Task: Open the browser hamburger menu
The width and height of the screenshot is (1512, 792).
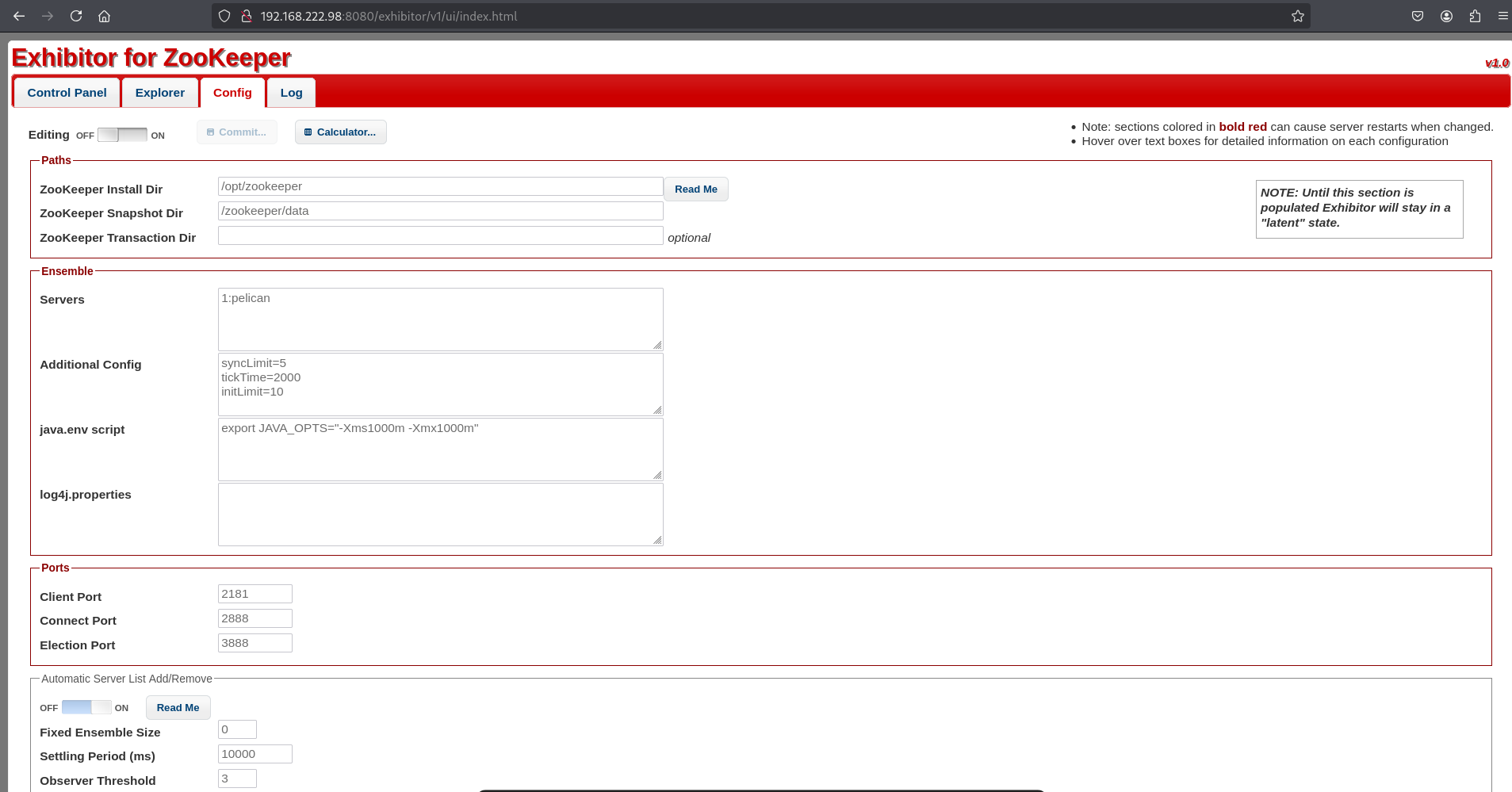Action: (x=1502, y=16)
